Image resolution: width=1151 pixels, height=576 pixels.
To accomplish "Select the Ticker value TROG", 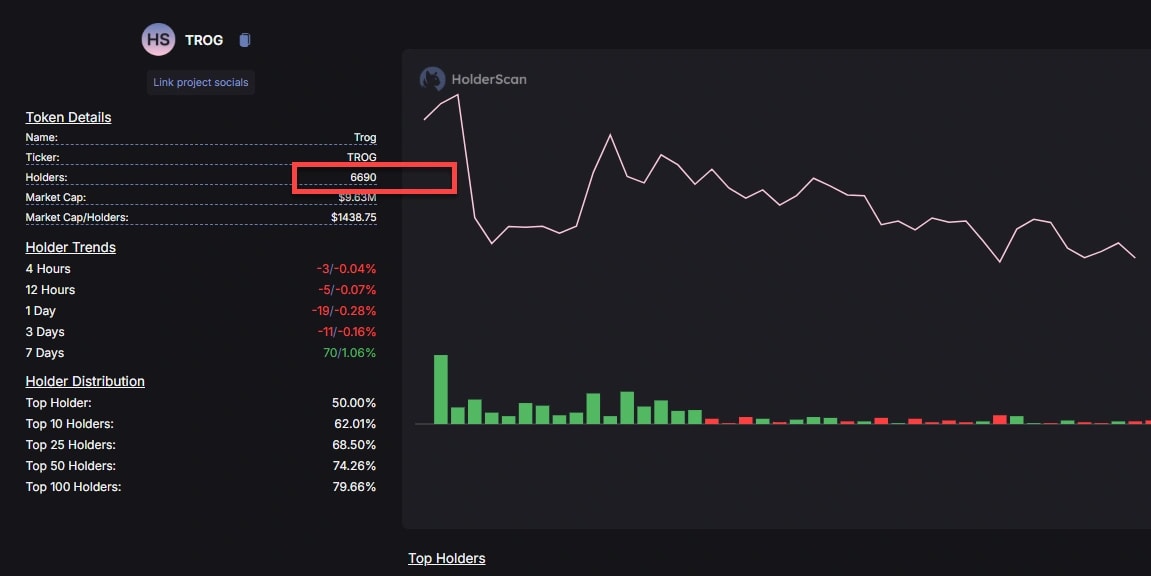I will [x=362, y=157].
